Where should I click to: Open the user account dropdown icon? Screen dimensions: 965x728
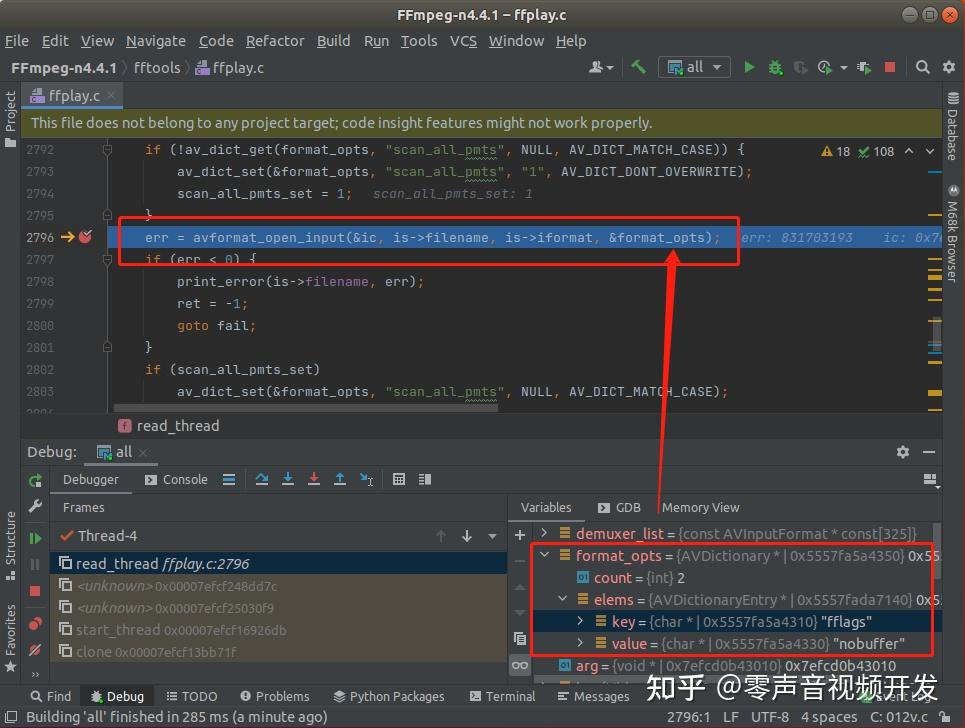[601, 67]
